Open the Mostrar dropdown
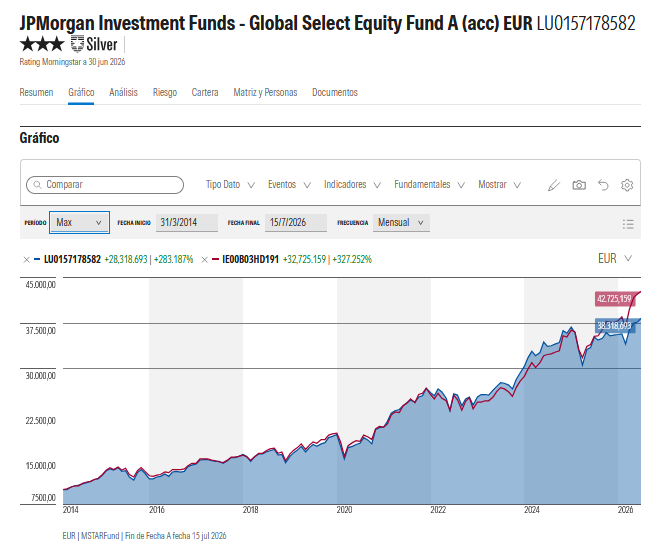The width and height of the screenshot is (655, 553). (x=500, y=185)
